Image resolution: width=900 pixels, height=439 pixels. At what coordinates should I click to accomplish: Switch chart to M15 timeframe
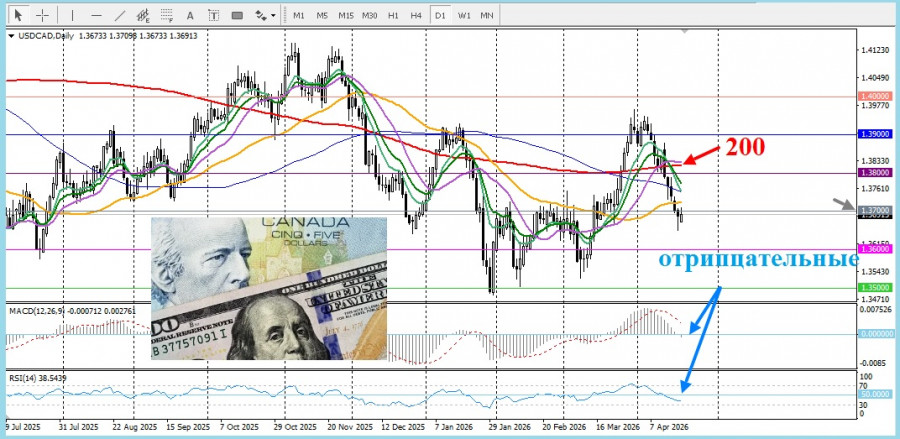pyautogui.click(x=346, y=15)
